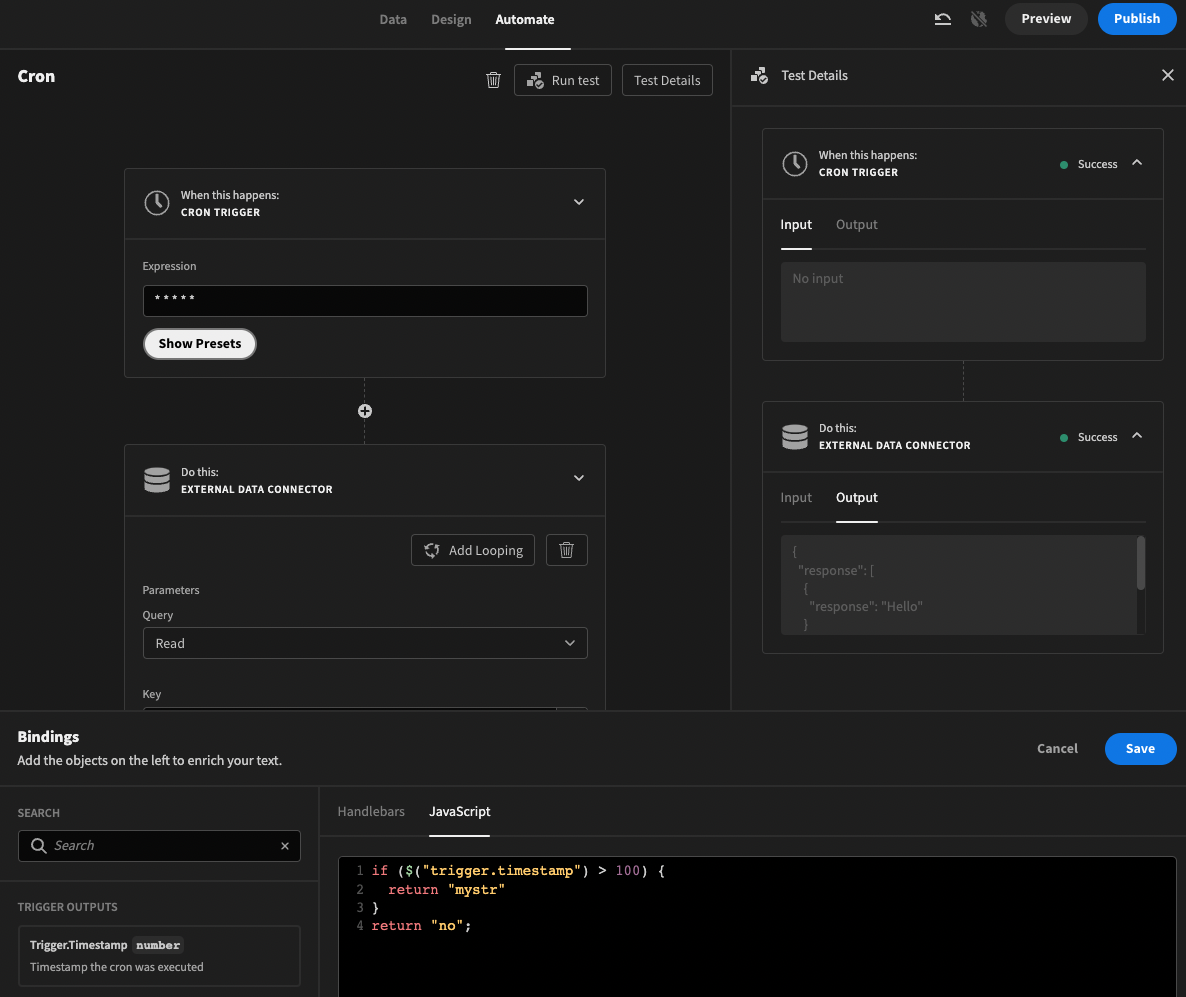Screen dimensions: 1186x997
Task: Click the plus icon to add a step
Action: click(x=365, y=411)
